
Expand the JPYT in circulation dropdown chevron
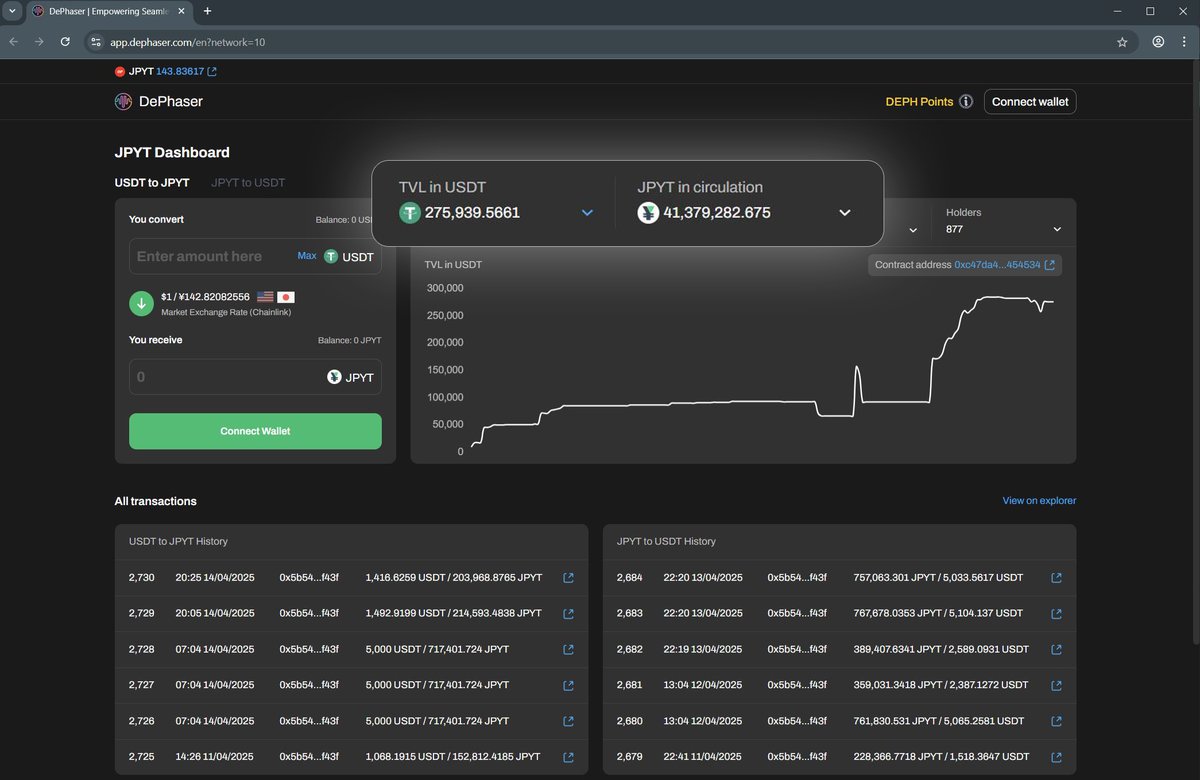click(x=845, y=213)
